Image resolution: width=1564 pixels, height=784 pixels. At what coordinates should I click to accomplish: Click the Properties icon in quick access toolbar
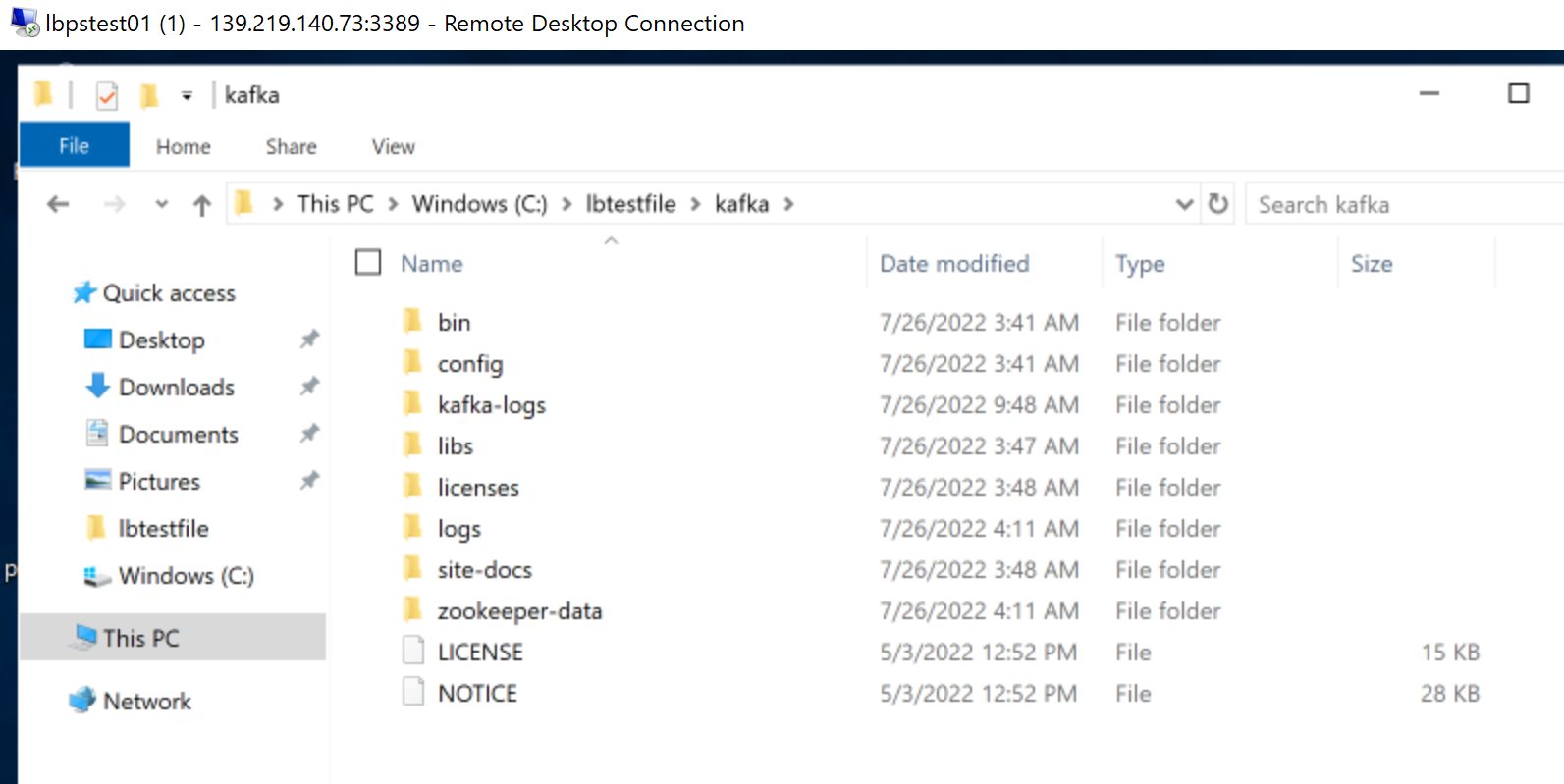point(107,95)
